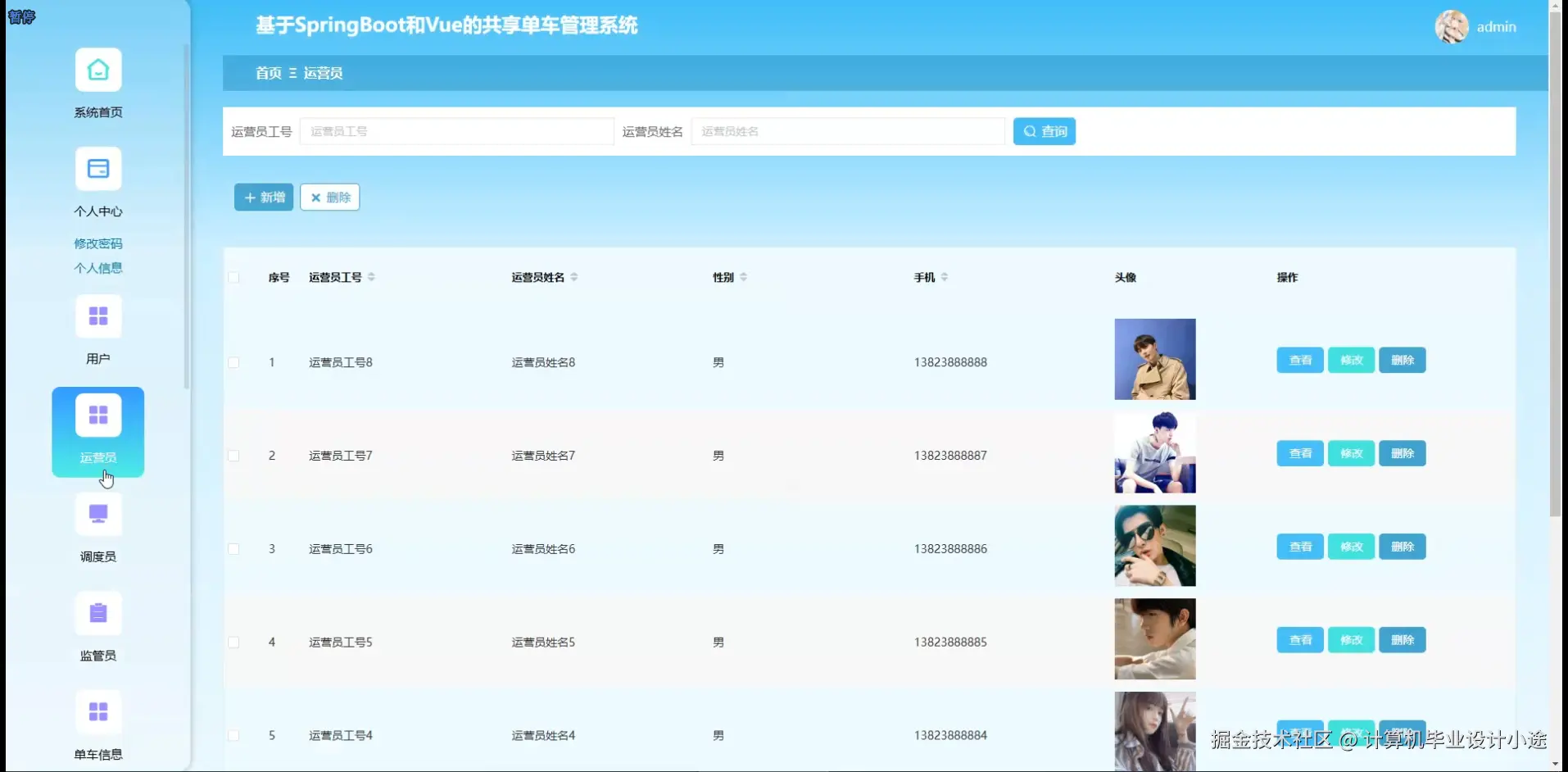Click the 运营员工号 column sort arrows
The height and width of the screenshot is (772, 1568).
tap(373, 277)
